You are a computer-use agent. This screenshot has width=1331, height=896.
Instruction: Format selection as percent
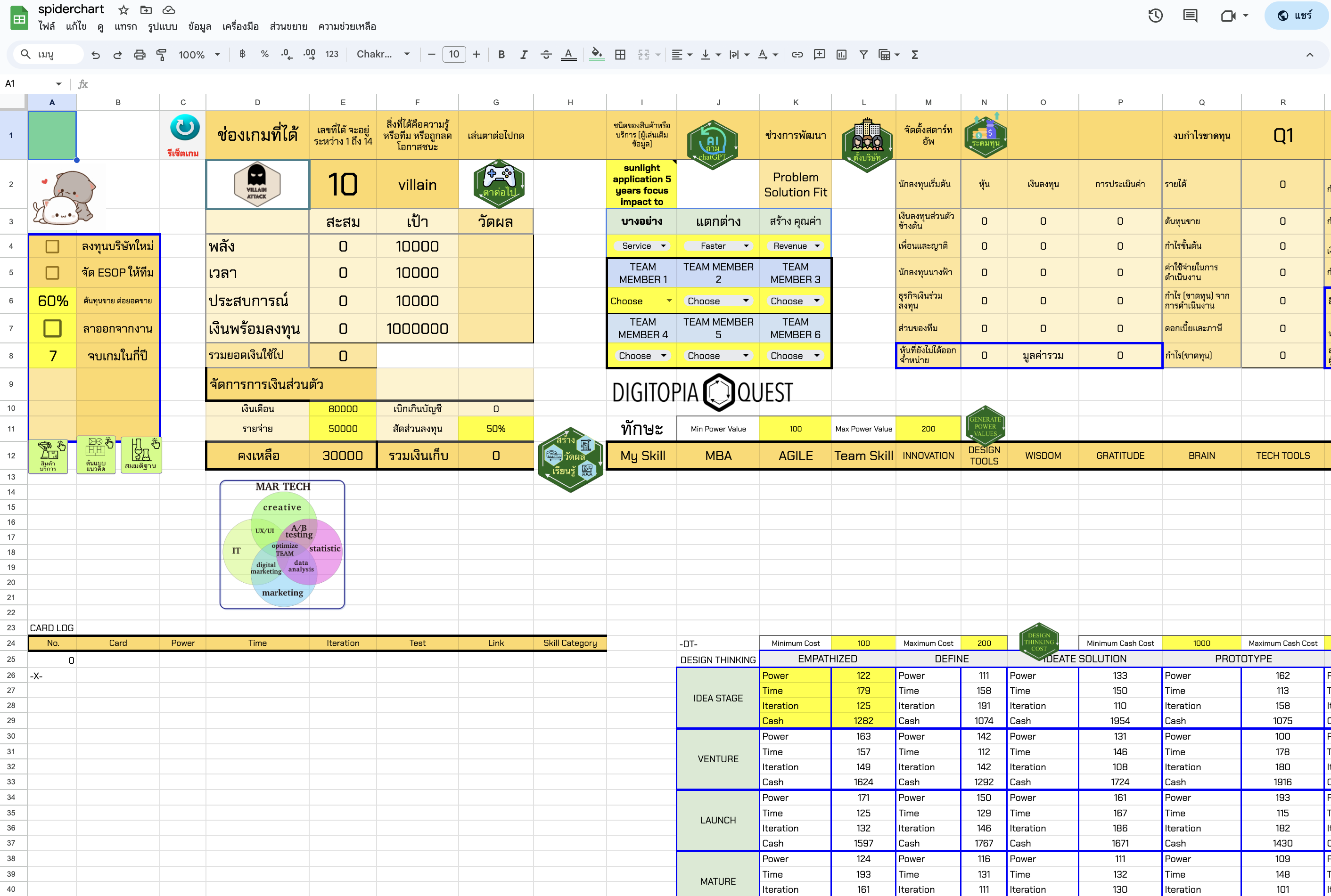click(x=265, y=54)
